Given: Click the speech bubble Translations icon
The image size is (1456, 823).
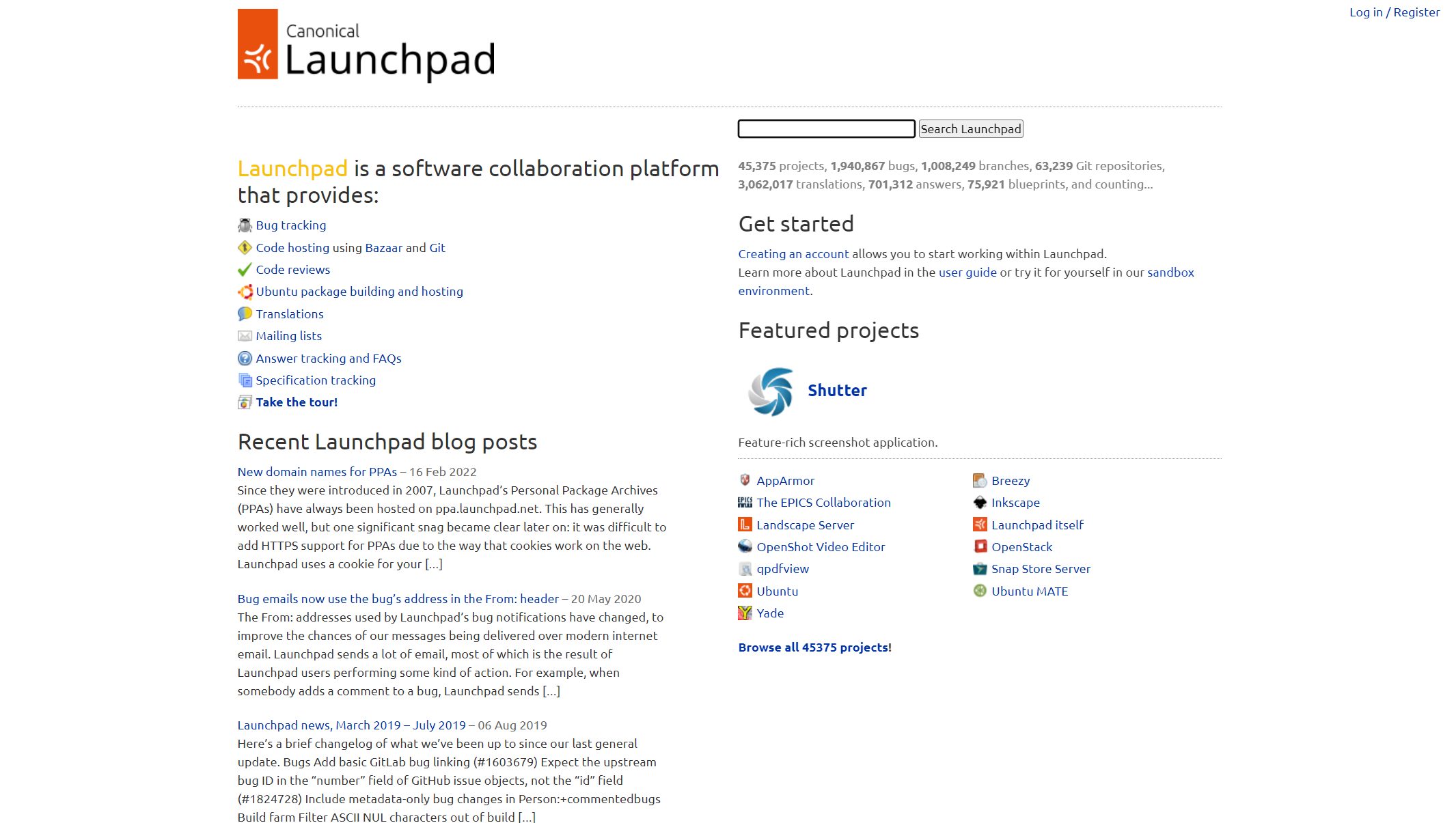Looking at the screenshot, I should pyautogui.click(x=245, y=313).
